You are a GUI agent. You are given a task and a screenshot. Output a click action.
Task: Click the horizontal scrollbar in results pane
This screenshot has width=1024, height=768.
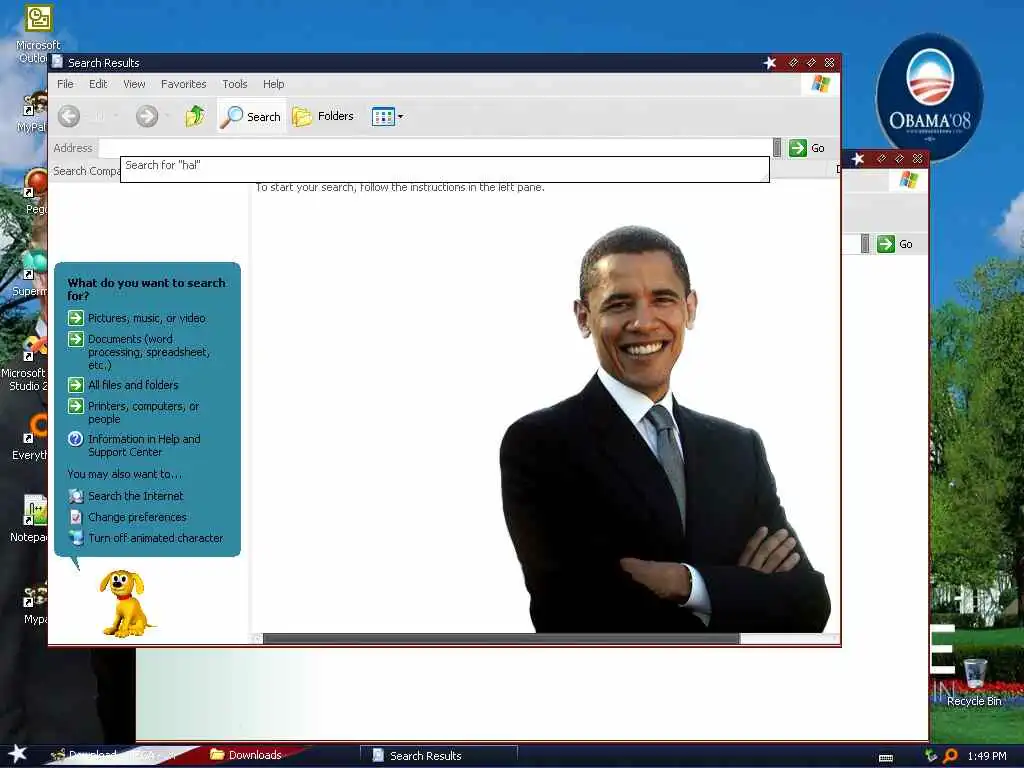coord(501,639)
